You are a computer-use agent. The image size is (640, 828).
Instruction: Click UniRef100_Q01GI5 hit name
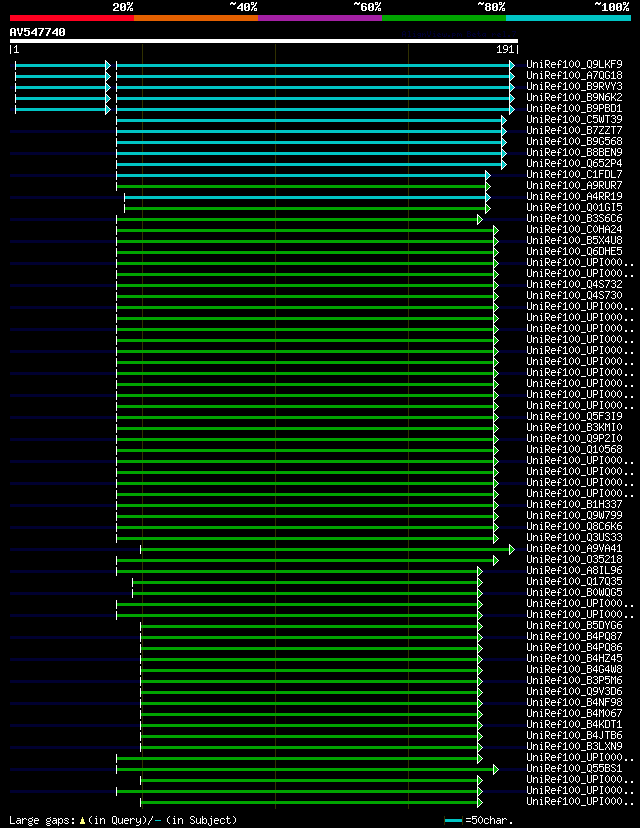(x=574, y=208)
